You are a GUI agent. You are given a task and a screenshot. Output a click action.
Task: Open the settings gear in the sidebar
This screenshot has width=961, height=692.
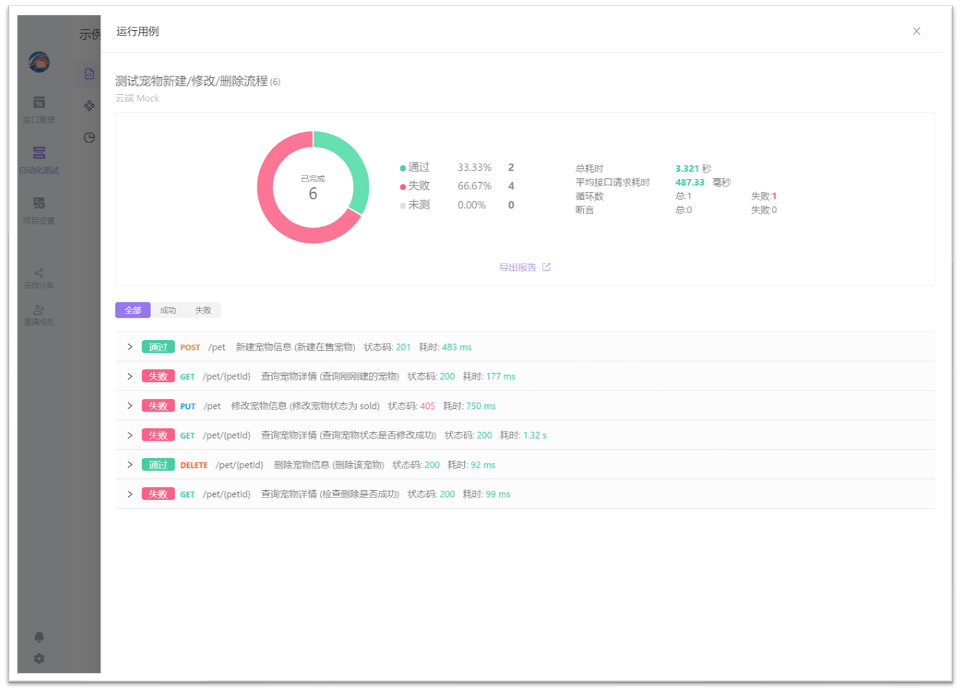39,659
